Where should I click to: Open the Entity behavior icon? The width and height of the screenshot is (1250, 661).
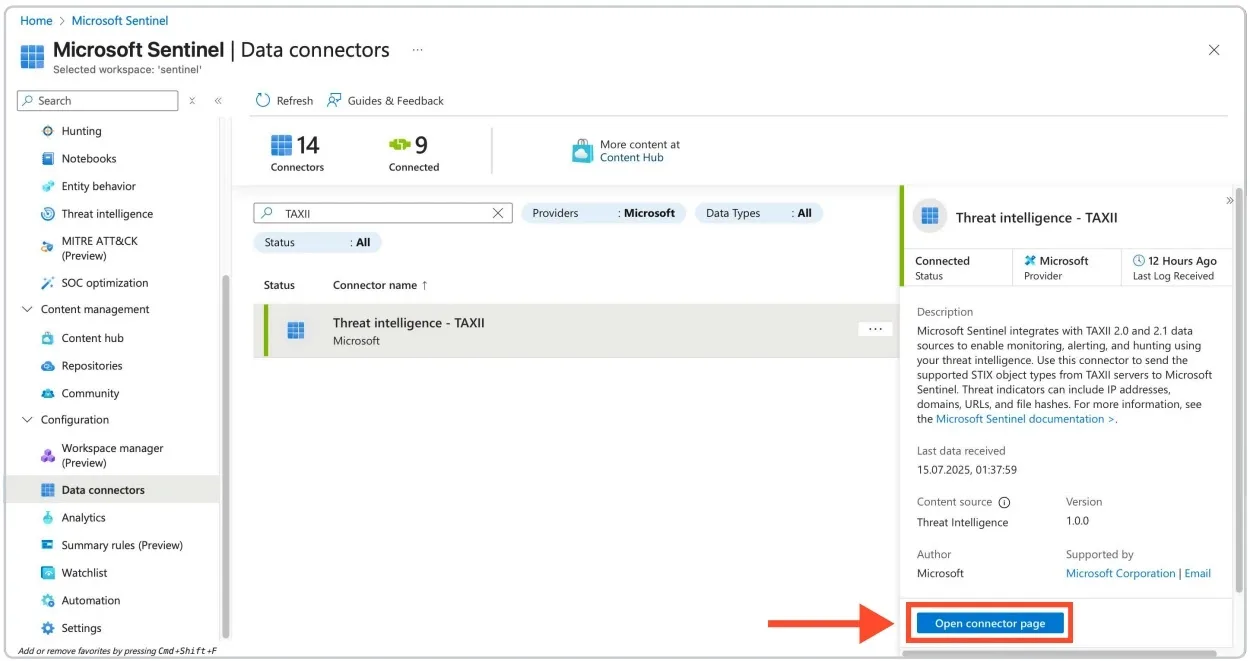[48, 186]
